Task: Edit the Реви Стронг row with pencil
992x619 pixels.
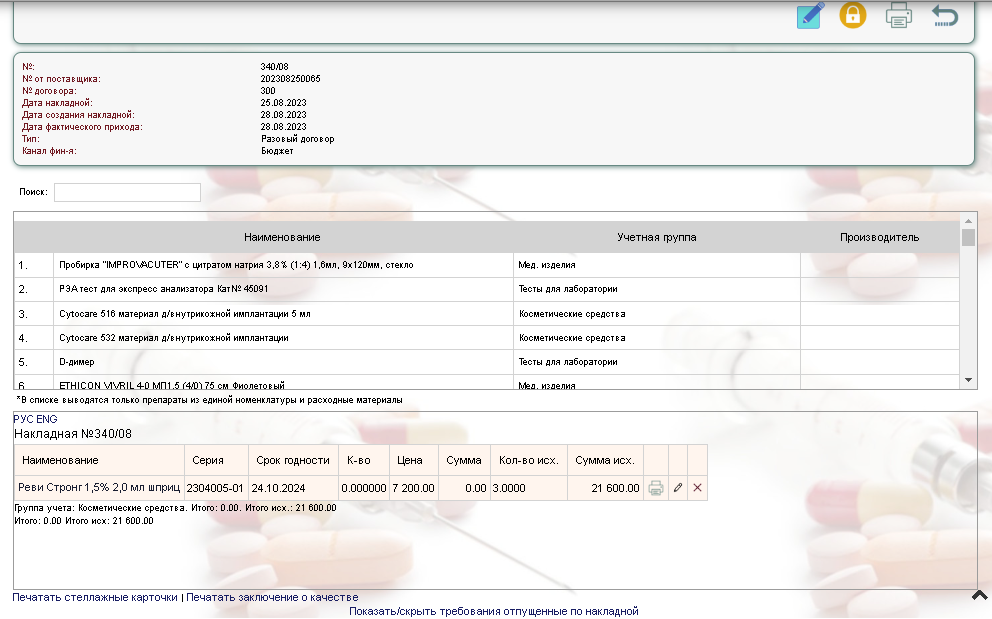Action: pos(678,488)
